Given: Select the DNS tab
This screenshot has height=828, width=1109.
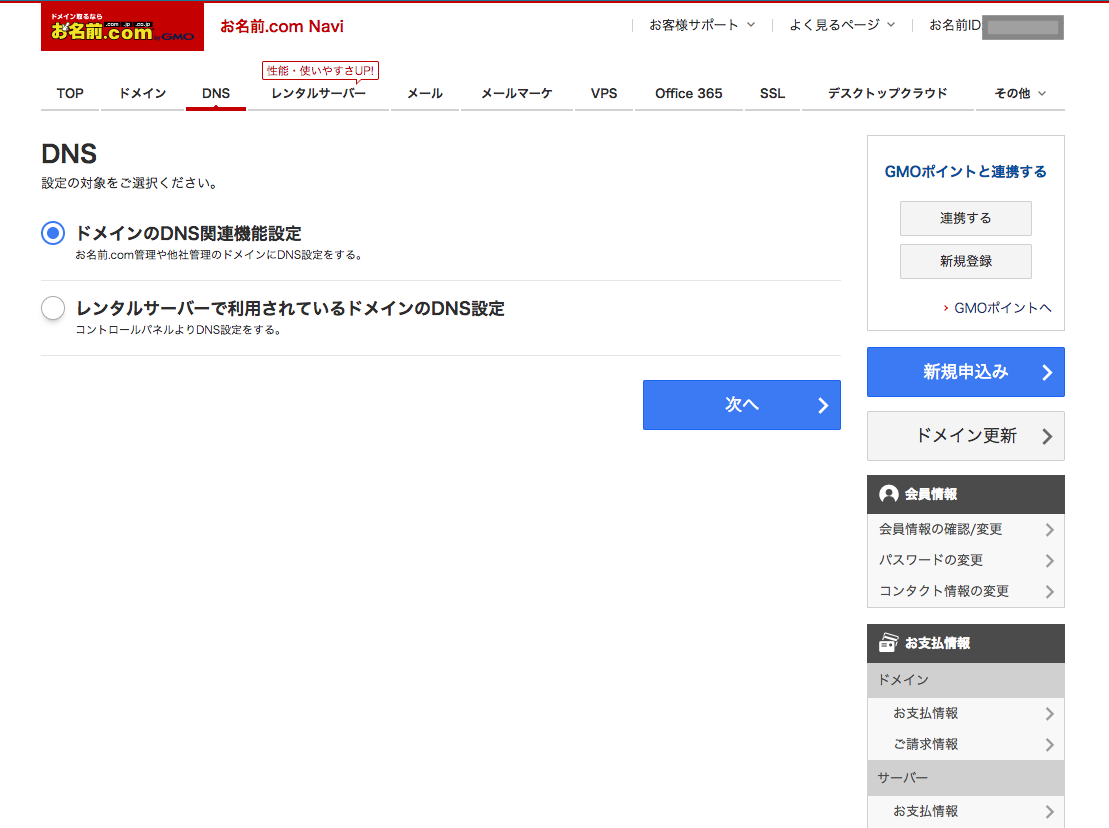Looking at the screenshot, I should coord(216,93).
